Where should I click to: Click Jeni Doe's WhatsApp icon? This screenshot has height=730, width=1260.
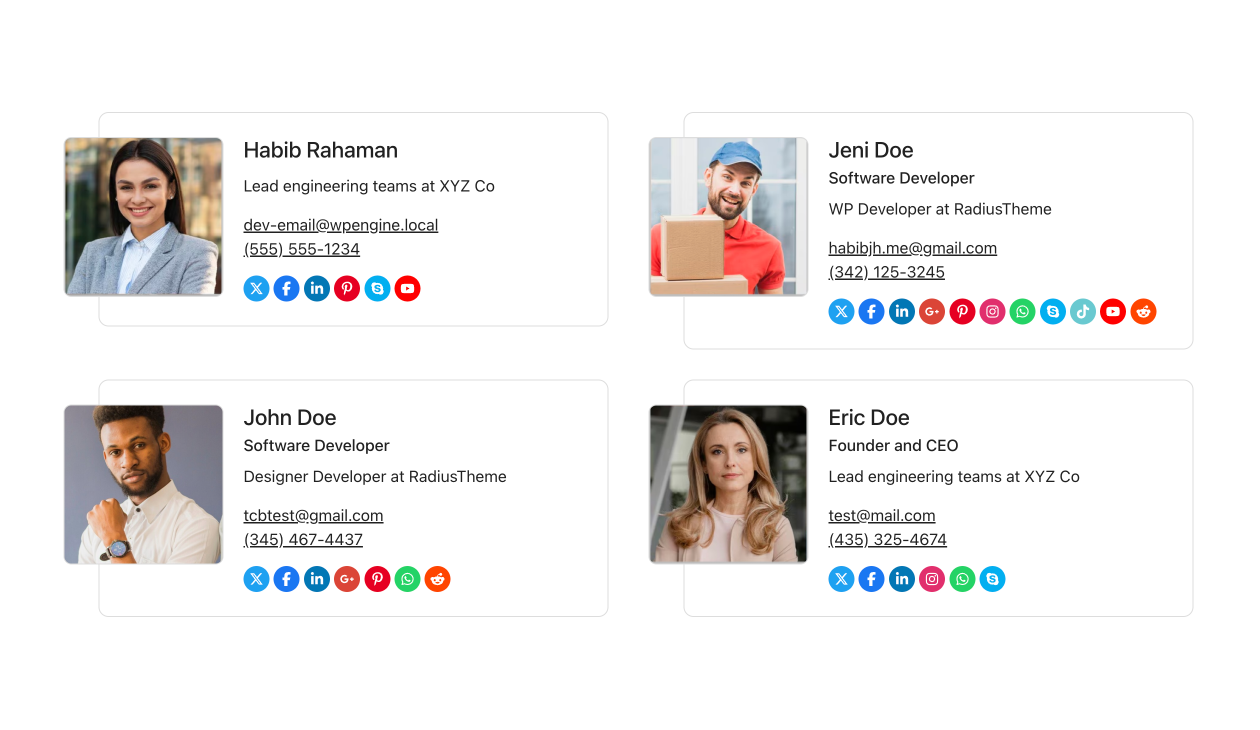coord(1022,312)
